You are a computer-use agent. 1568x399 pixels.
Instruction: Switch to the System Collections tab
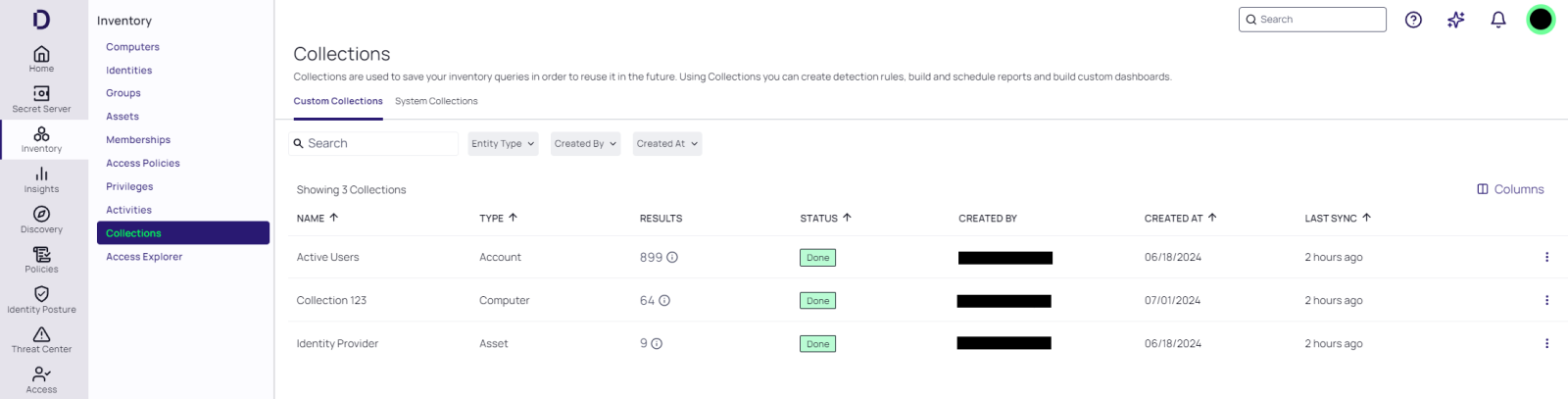point(436,102)
